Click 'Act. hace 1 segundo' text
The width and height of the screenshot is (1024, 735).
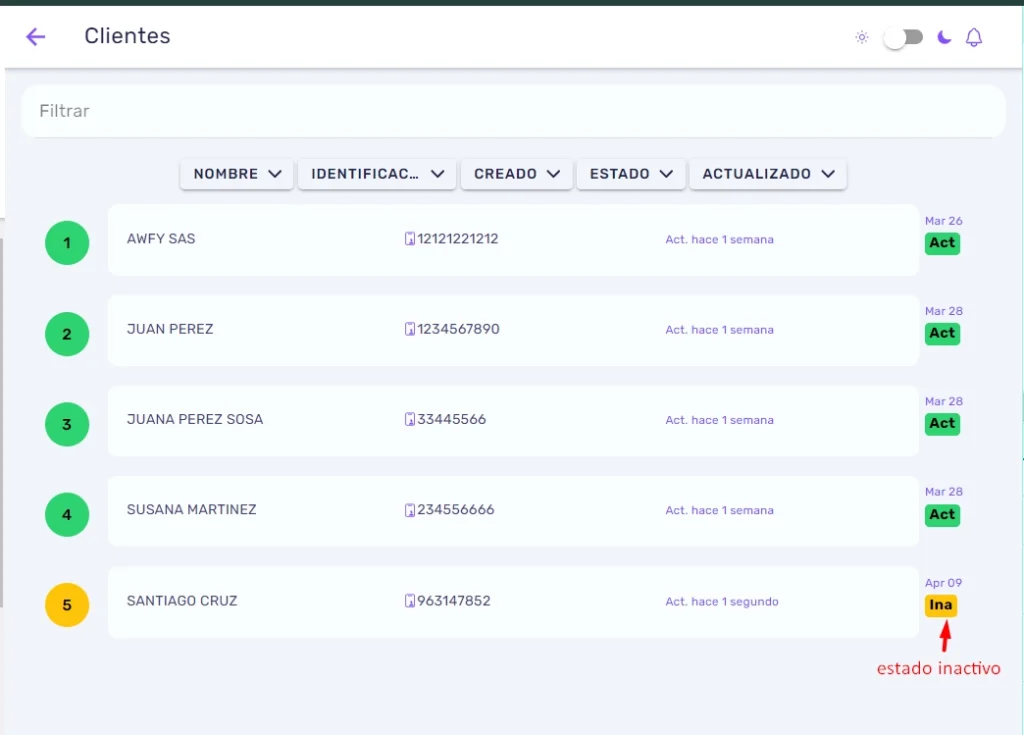click(x=722, y=602)
